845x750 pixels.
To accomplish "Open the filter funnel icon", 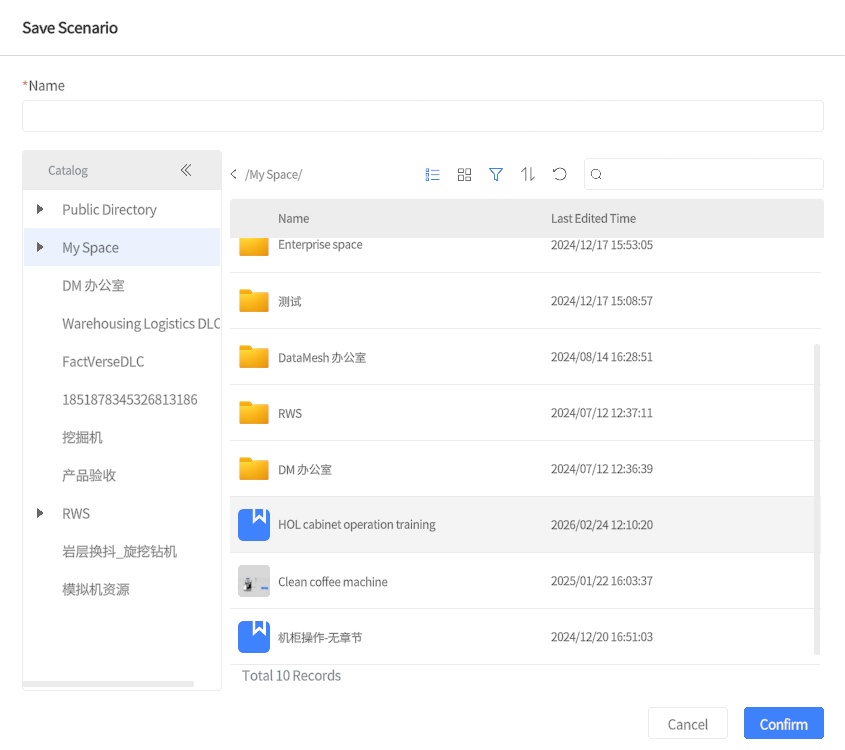I will [496, 174].
